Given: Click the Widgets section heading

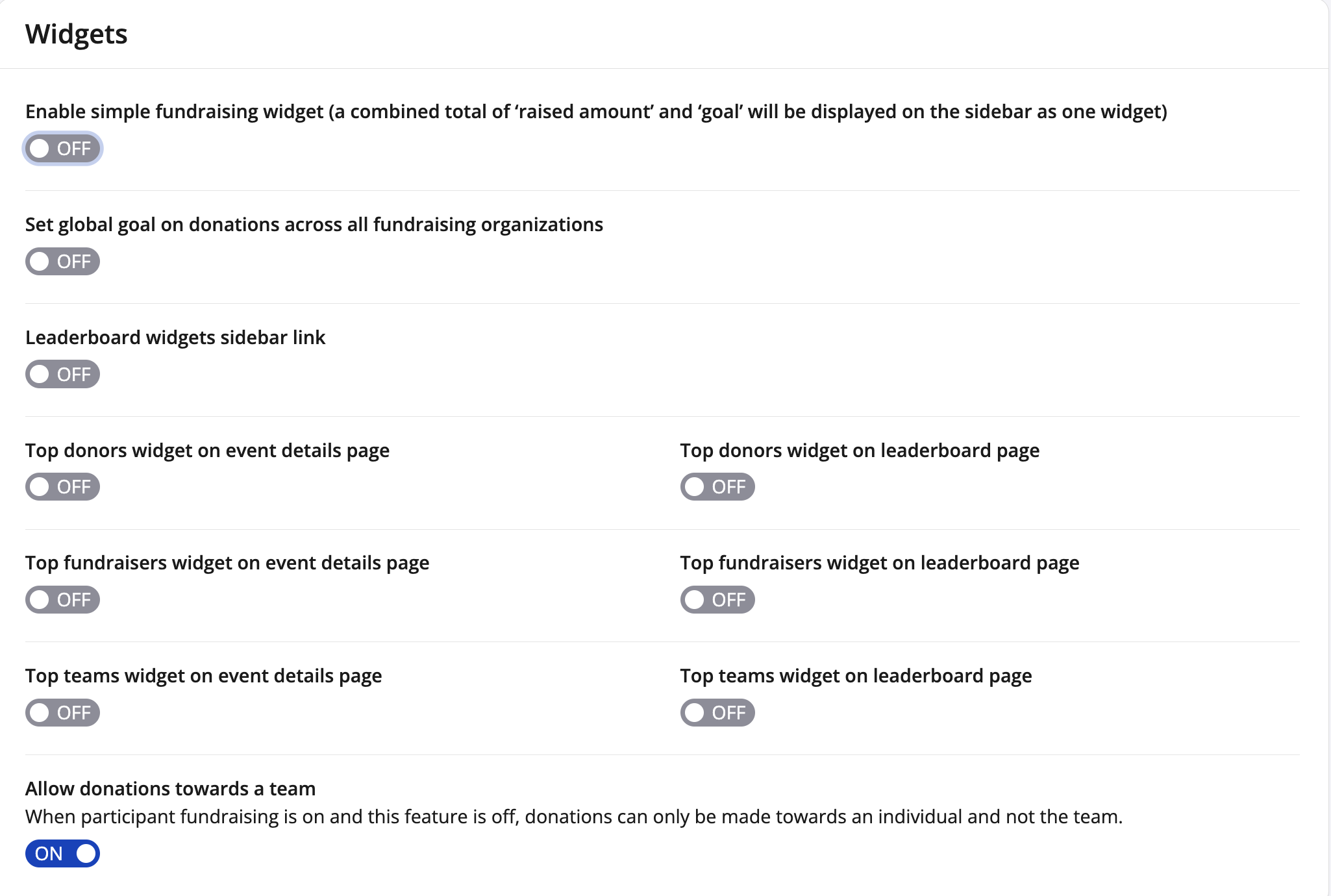Looking at the screenshot, I should 76,34.
